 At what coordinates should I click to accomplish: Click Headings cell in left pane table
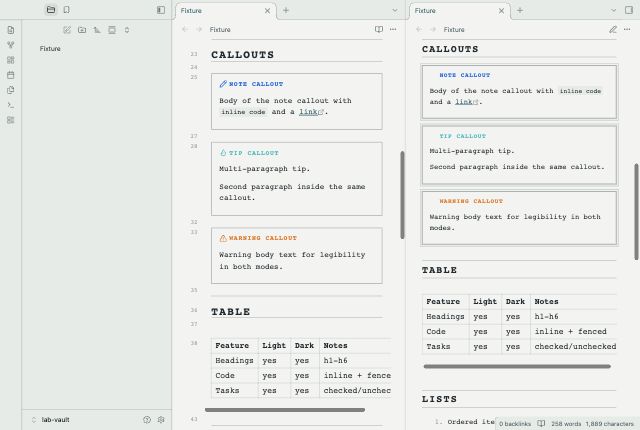click(234, 361)
